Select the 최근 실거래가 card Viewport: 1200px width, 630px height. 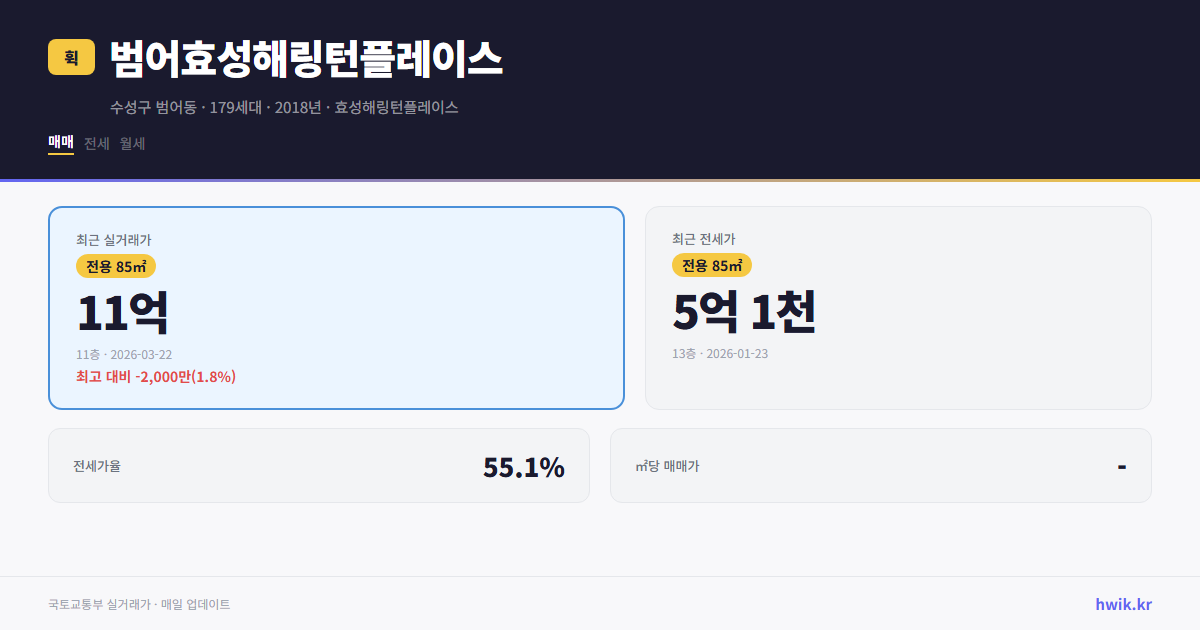pos(336,307)
